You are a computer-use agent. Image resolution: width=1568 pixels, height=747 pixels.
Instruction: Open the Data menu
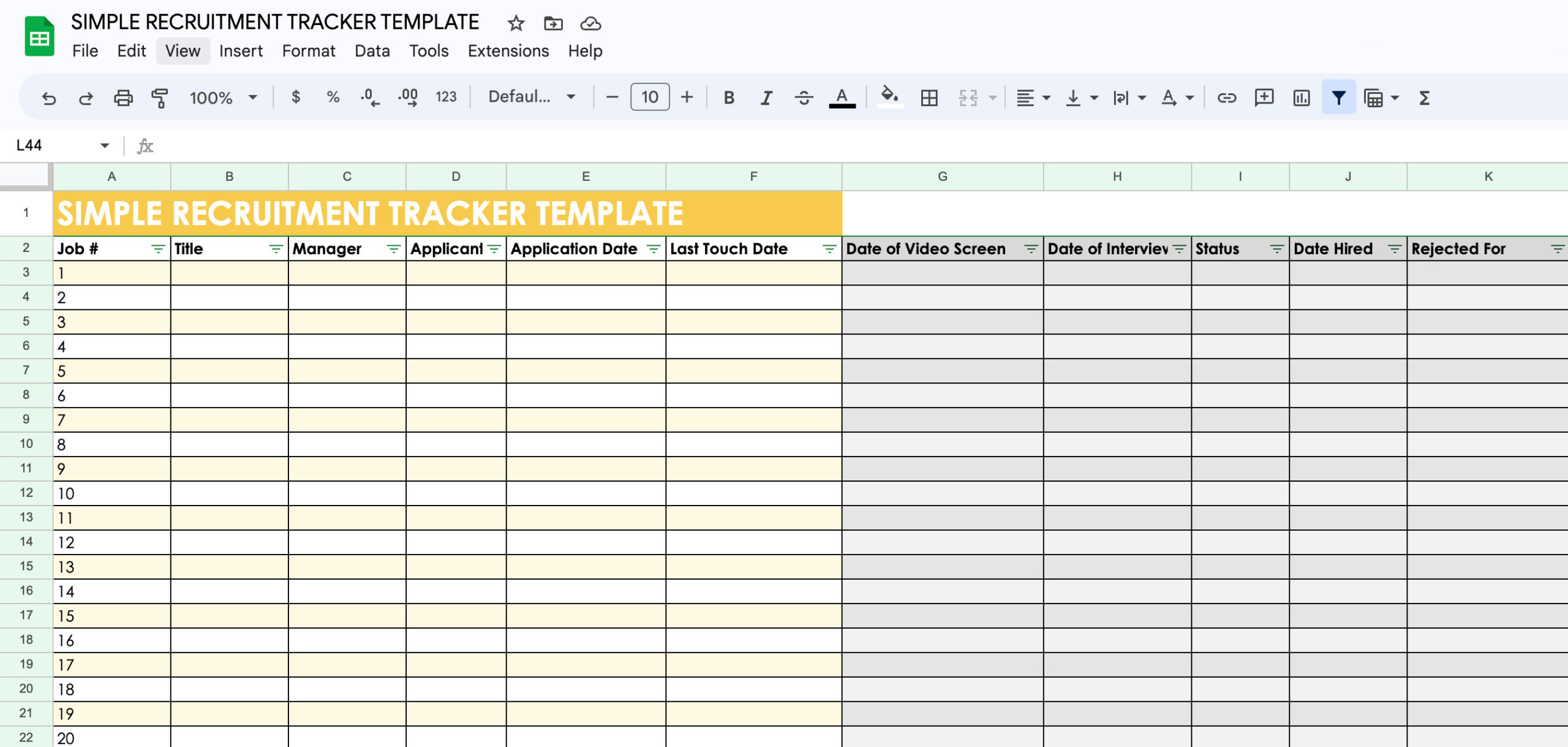(372, 51)
